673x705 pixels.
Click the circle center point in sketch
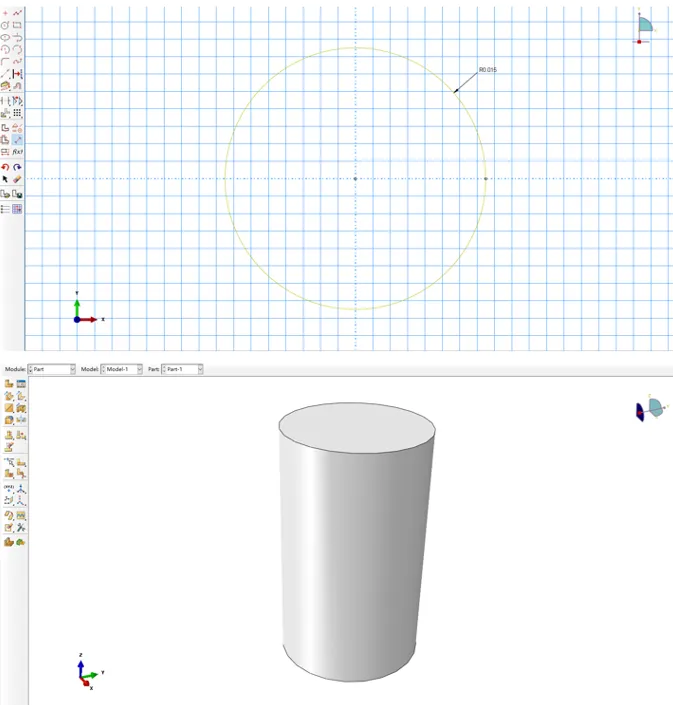pyautogui.click(x=355, y=178)
